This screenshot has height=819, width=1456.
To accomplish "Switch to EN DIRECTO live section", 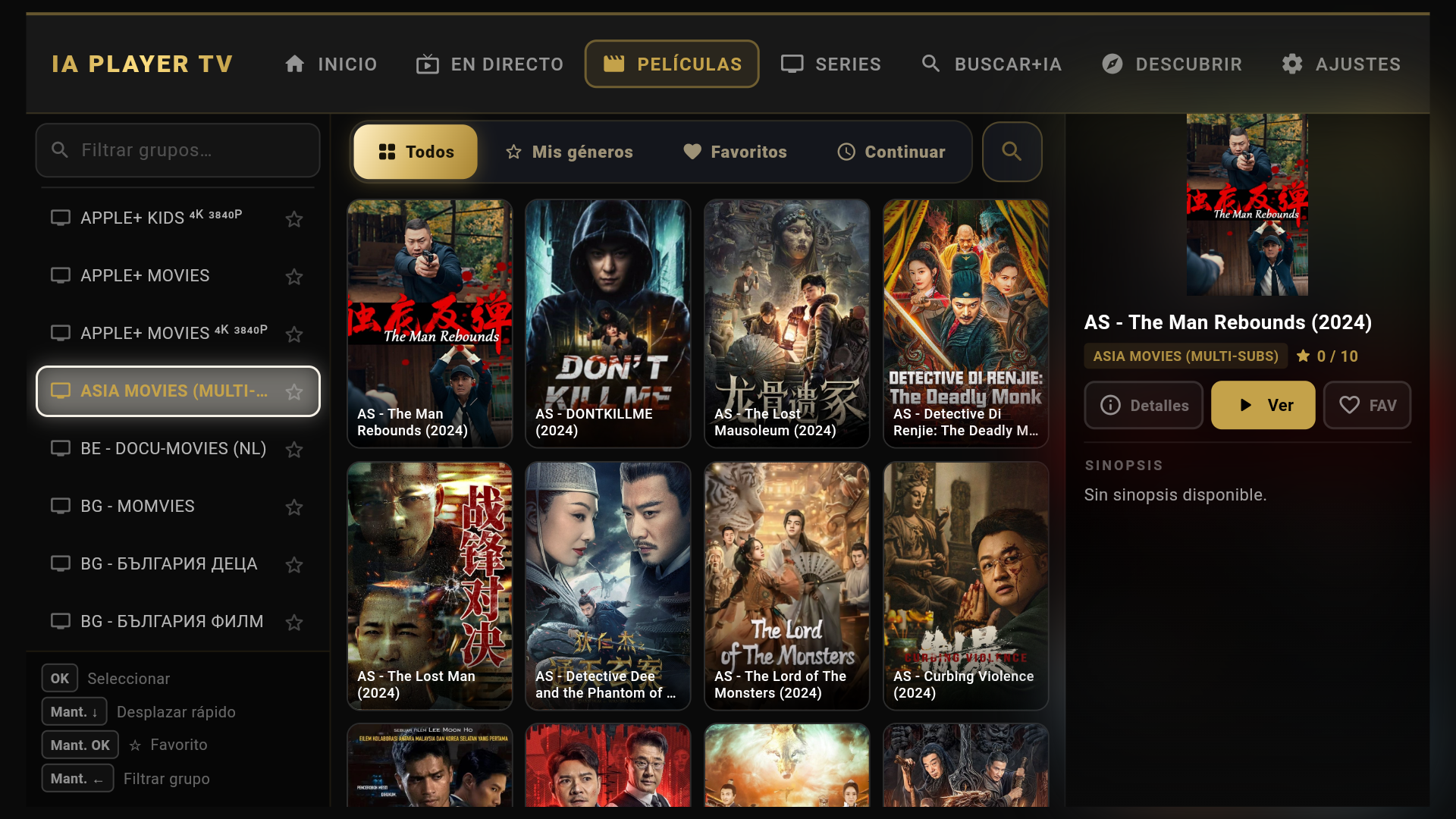I will point(490,64).
